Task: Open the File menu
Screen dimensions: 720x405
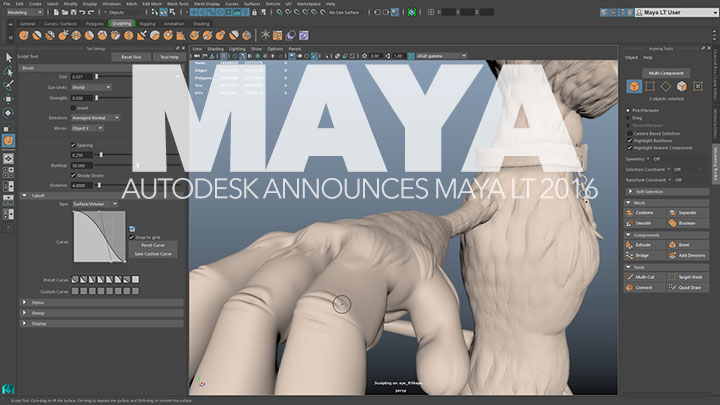Action: (x=6, y=4)
